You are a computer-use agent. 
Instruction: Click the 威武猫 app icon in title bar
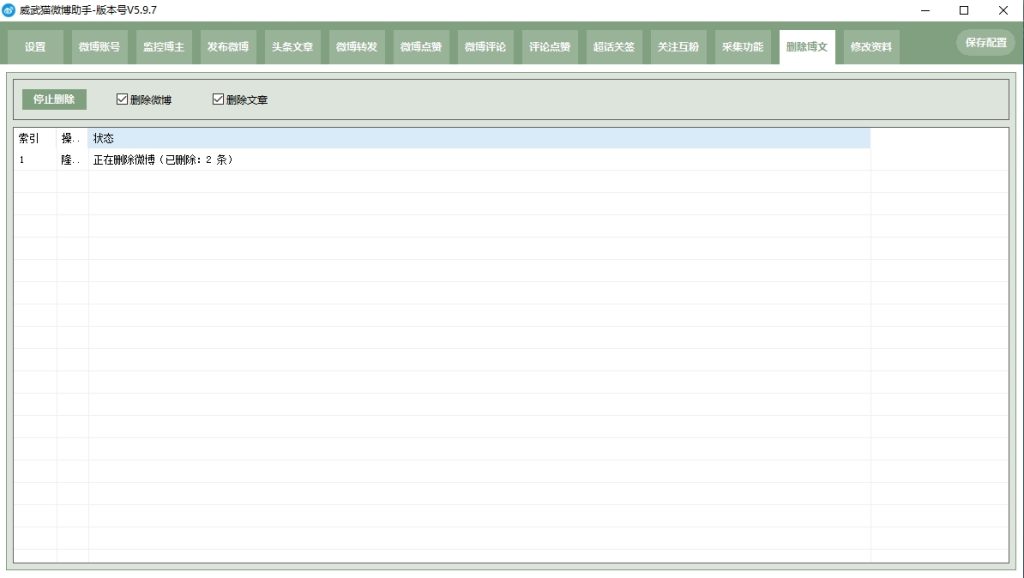point(9,10)
